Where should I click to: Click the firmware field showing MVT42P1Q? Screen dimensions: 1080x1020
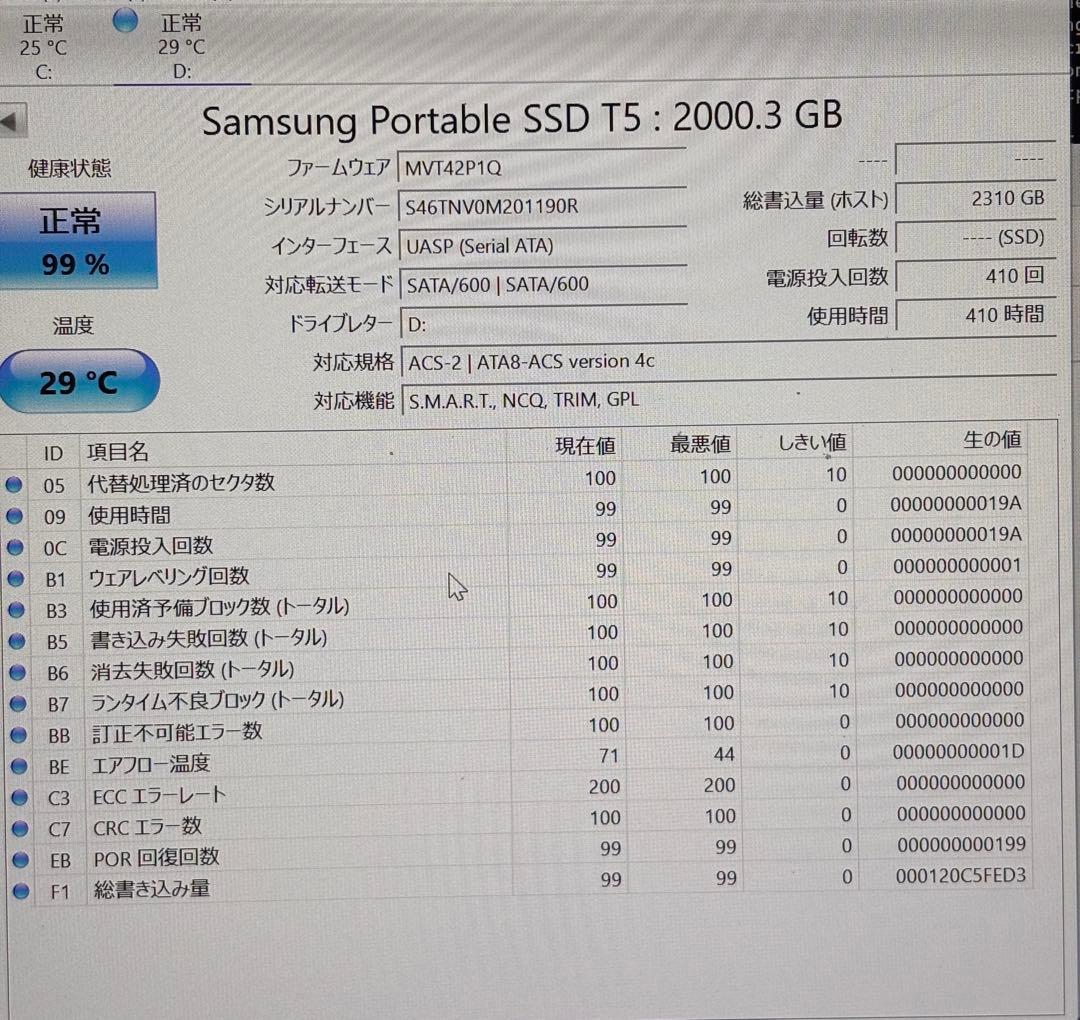[543, 166]
